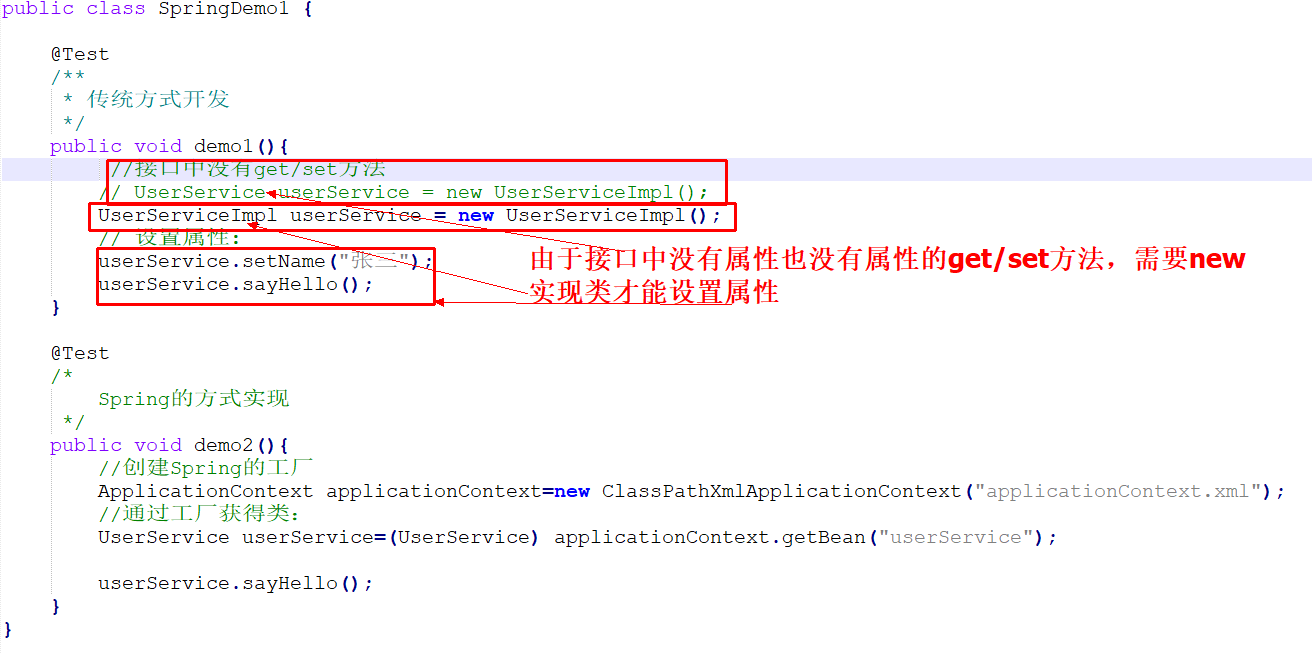Click the comment 接口中没有get/set方法

coord(248,169)
